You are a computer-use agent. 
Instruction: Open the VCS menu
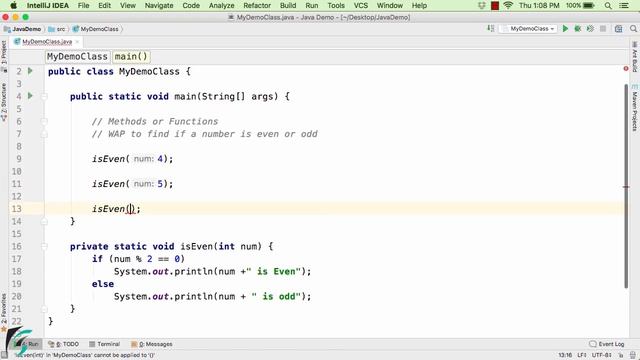click(x=361, y=5)
